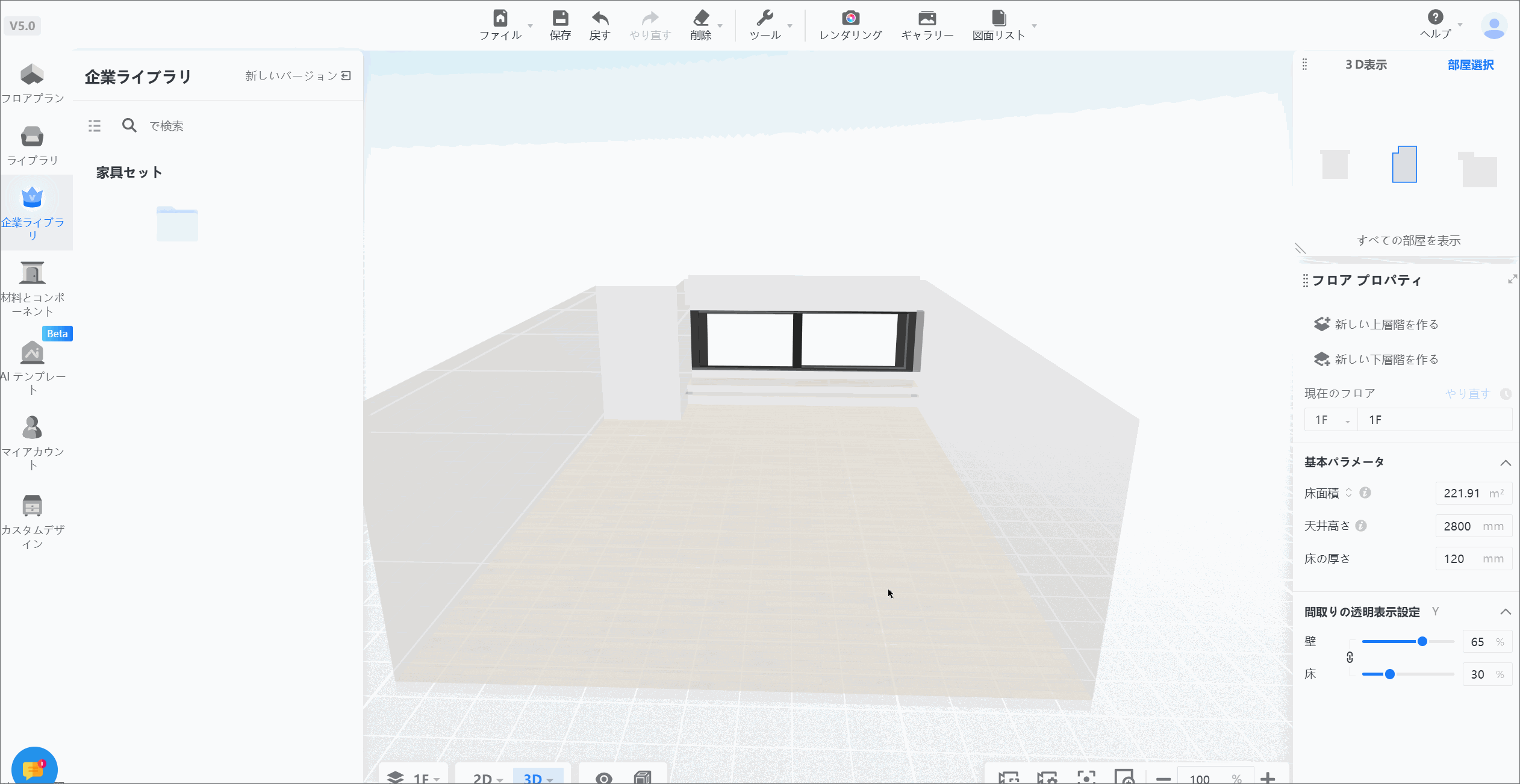Image resolution: width=1520 pixels, height=784 pixels.
Task: Click すべての部屋を表示 button
Action: point(1409,240)
